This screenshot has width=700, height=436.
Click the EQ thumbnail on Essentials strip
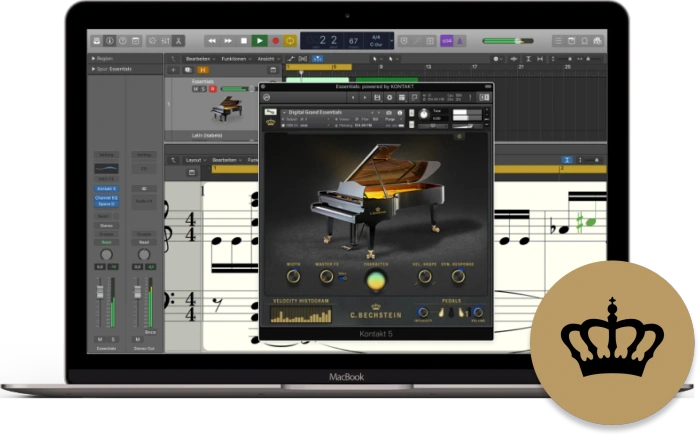tap(106, 168)
